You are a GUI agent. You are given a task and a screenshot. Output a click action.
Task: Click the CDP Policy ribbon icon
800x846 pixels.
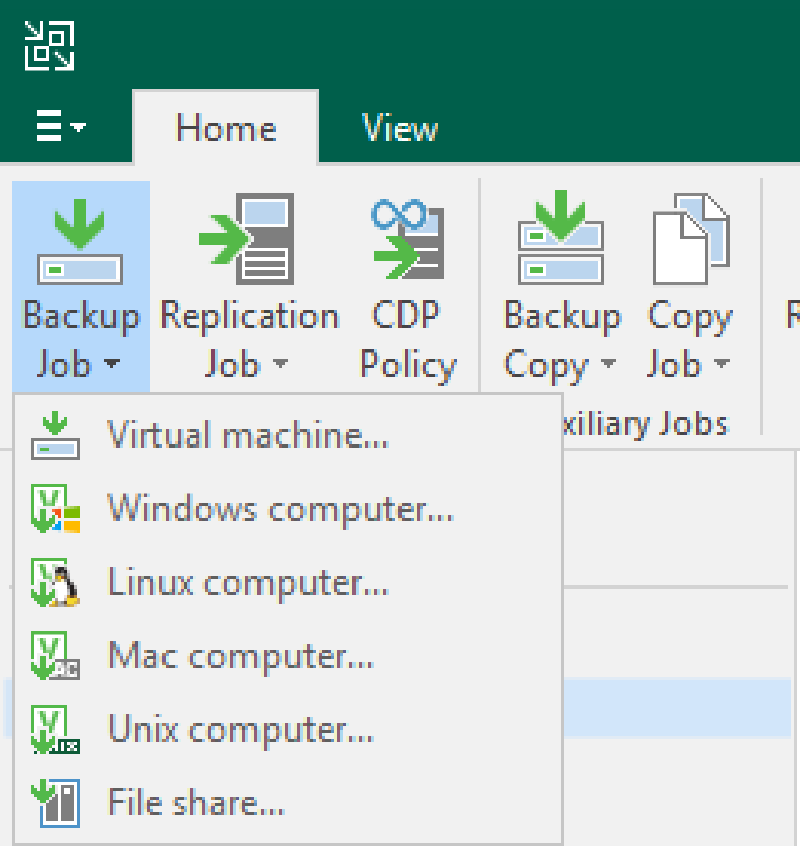pos(407,239)
